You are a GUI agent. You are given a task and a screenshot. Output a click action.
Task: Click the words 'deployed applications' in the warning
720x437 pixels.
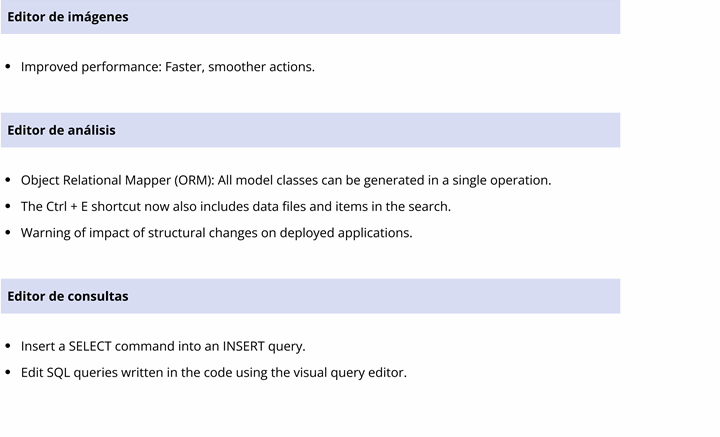click(x=346, y=233)
